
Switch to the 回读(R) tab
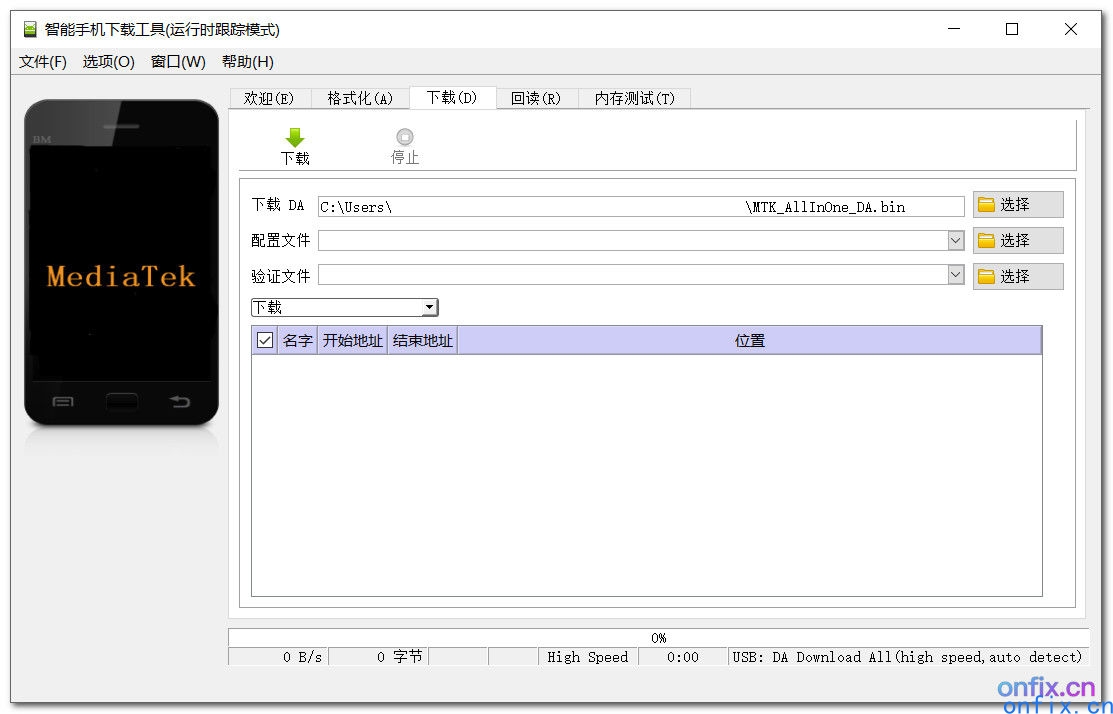click(536, 97)
